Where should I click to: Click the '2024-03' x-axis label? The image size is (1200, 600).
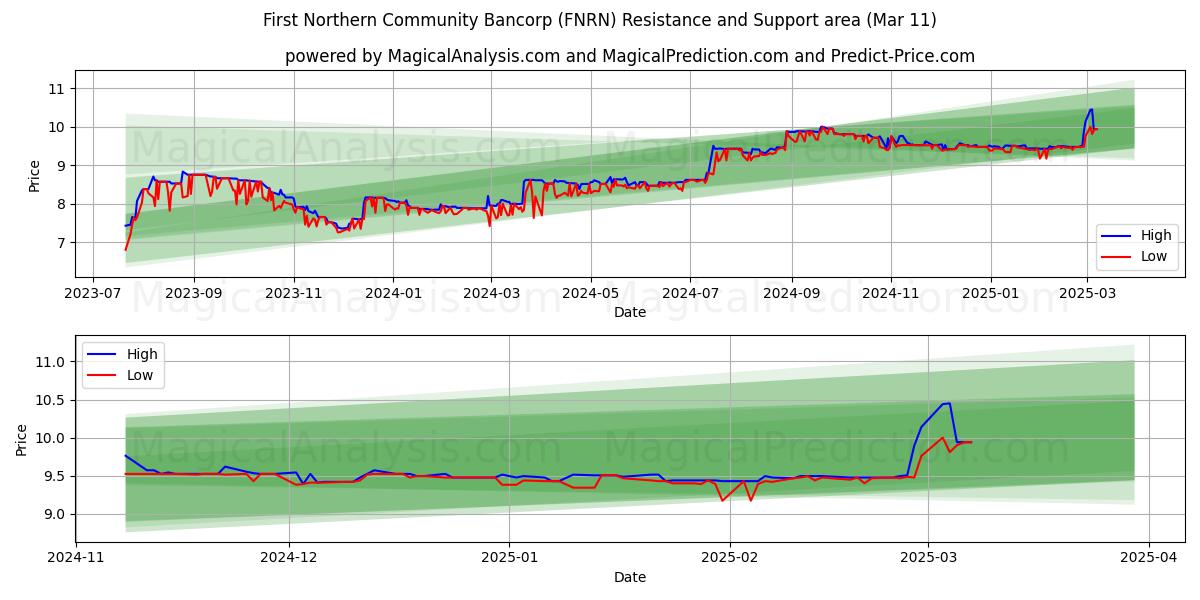491,294
